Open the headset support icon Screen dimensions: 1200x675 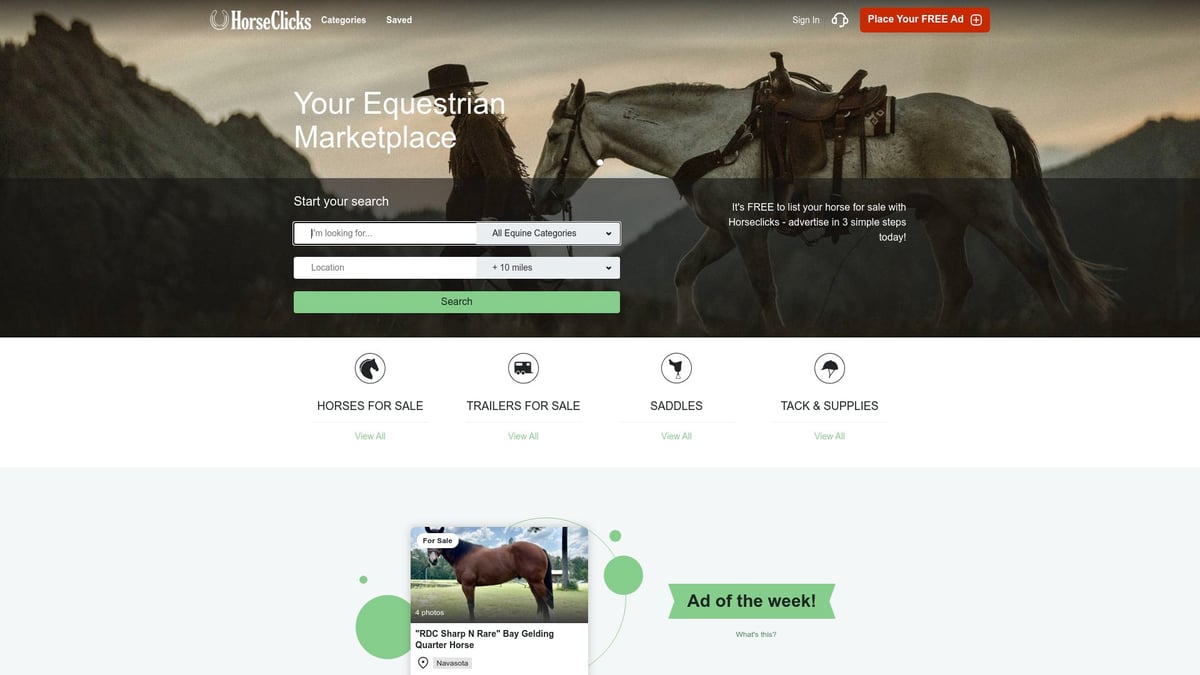[x=840, y=20]
